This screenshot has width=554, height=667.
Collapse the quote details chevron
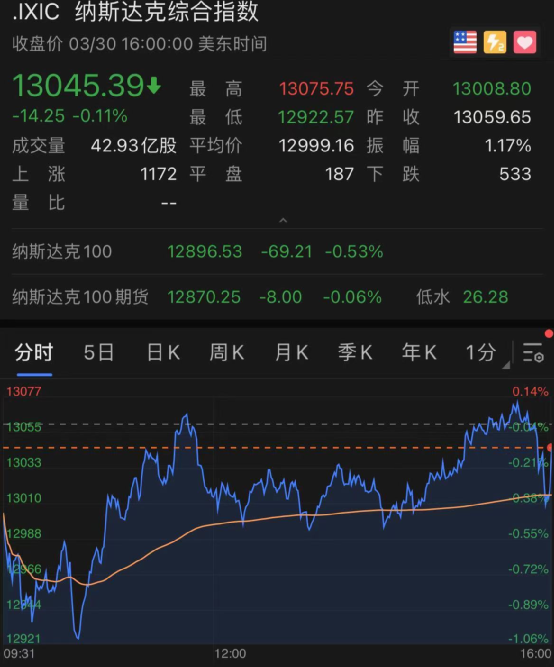point(283,220)
